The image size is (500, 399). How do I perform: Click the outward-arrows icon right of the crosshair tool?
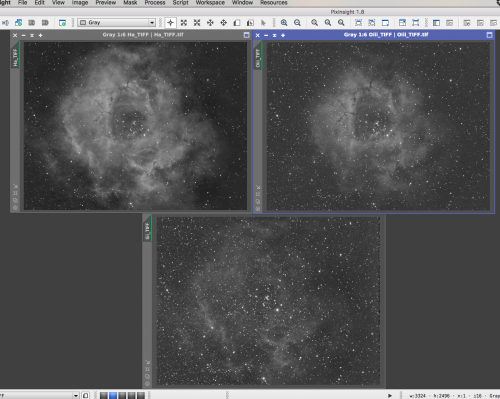(184, 23)
